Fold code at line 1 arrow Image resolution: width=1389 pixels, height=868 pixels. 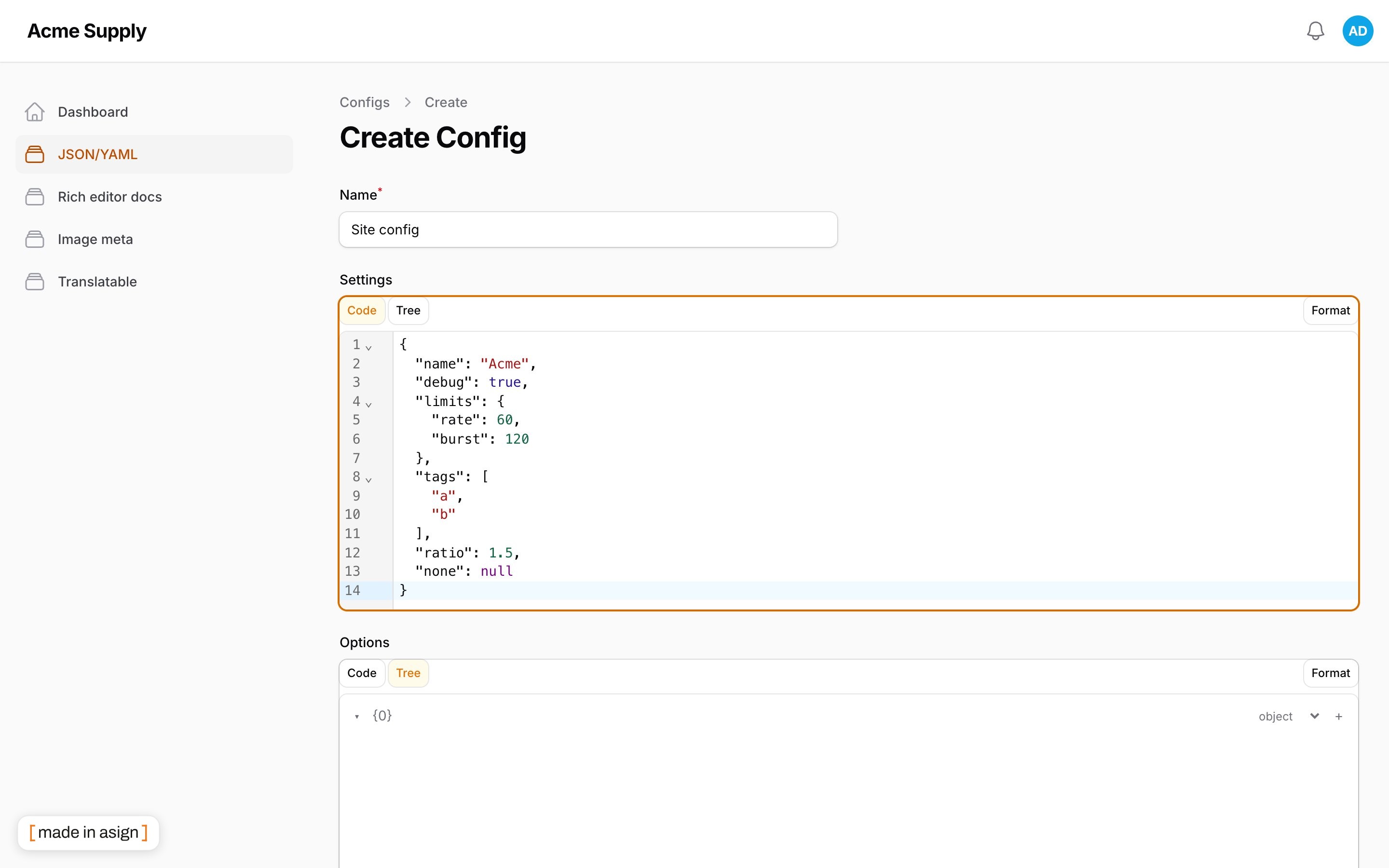[x=368, y=347]
